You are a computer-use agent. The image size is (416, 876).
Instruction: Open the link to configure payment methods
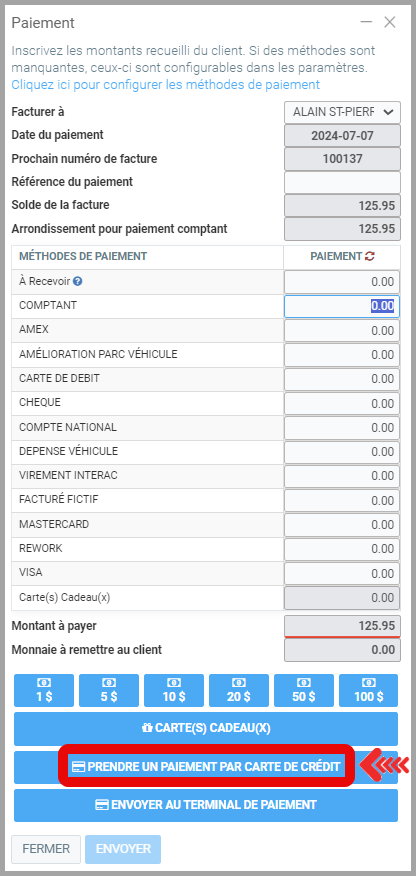166,85
